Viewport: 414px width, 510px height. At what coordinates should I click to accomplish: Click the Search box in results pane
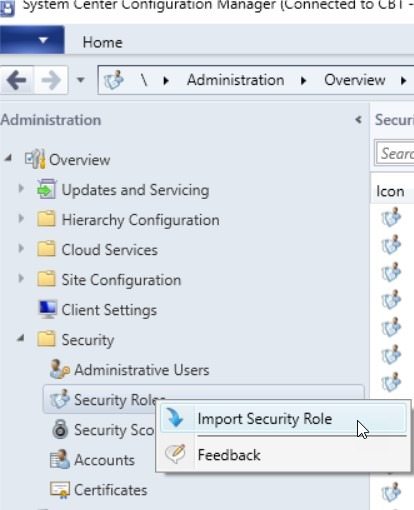coord(395,153)
